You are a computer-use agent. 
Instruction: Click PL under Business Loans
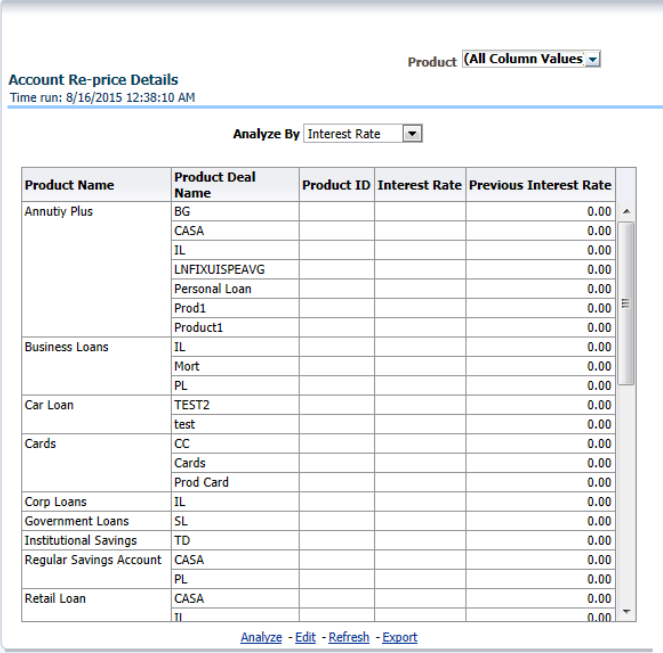pos(235,386)
